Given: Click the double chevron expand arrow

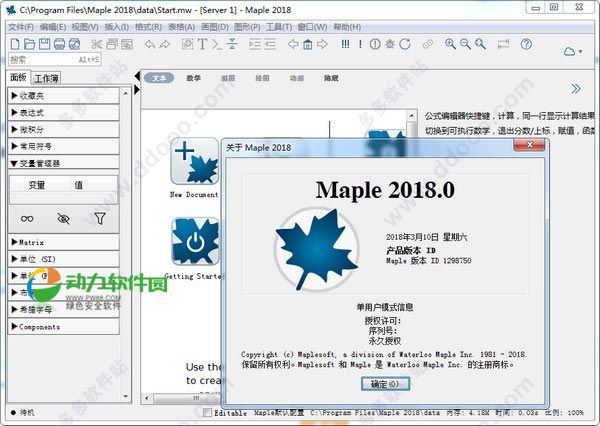Looking at the screenshot, I should click(x=576, y=89).
